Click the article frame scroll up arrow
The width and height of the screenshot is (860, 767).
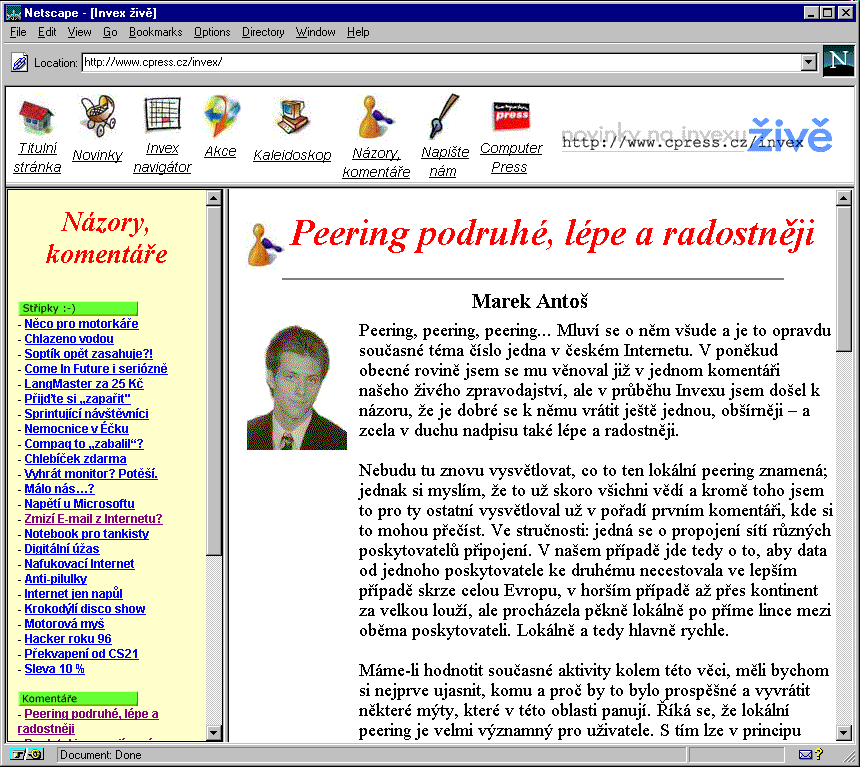(x=844, y=198)
